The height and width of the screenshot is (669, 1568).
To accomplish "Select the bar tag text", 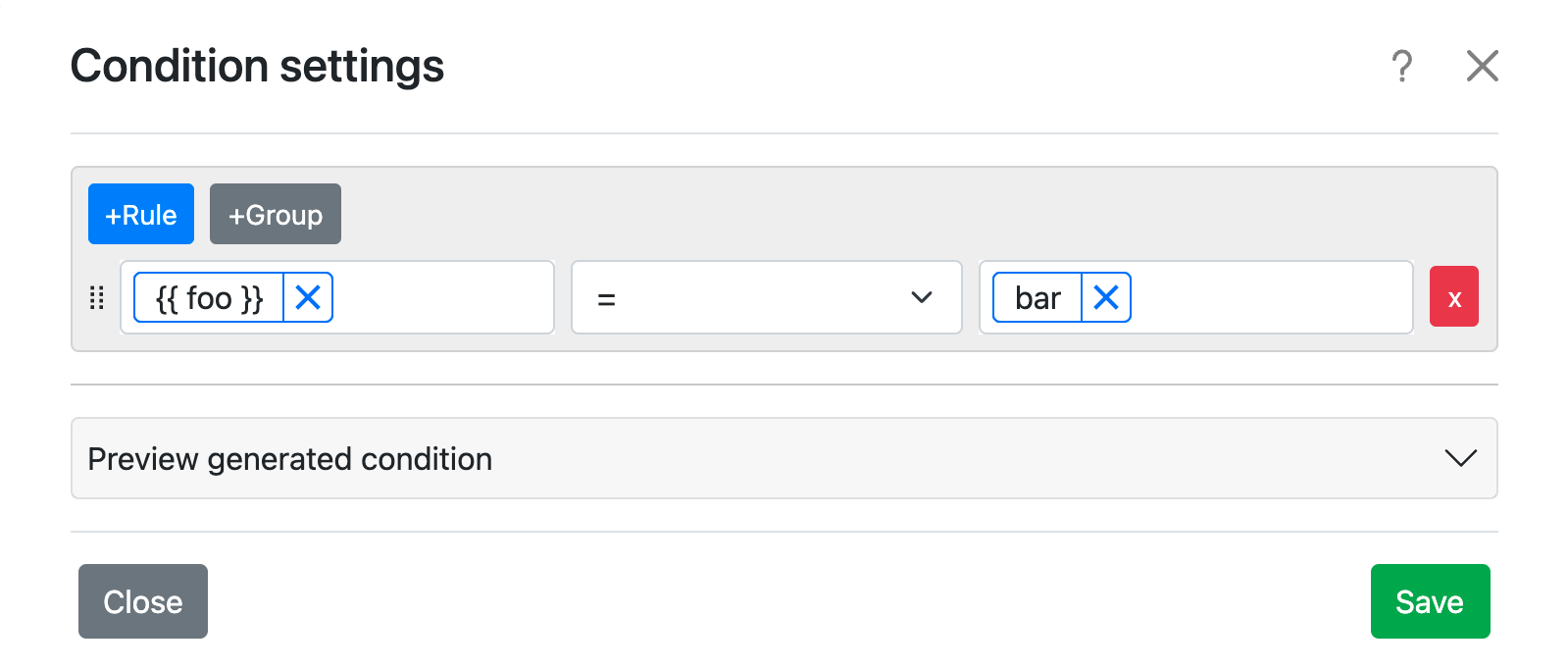I will 1037,297.
